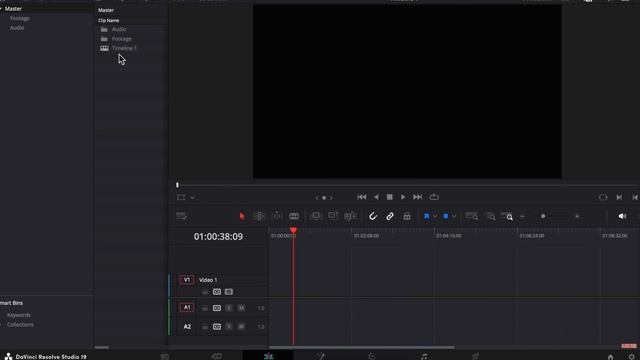The image size is (640, 360).
Task: Select Keywords under Smart Bins
Action: point(19,315)
